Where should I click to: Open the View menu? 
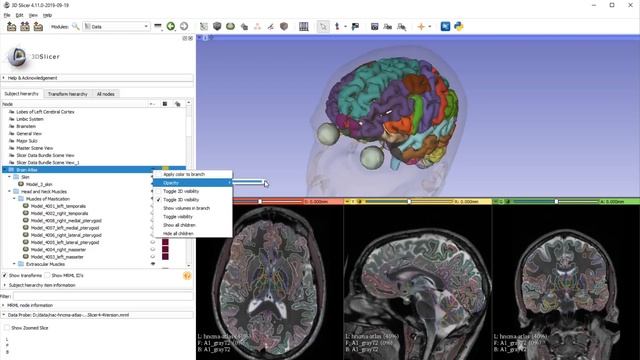tap(33, 15)
